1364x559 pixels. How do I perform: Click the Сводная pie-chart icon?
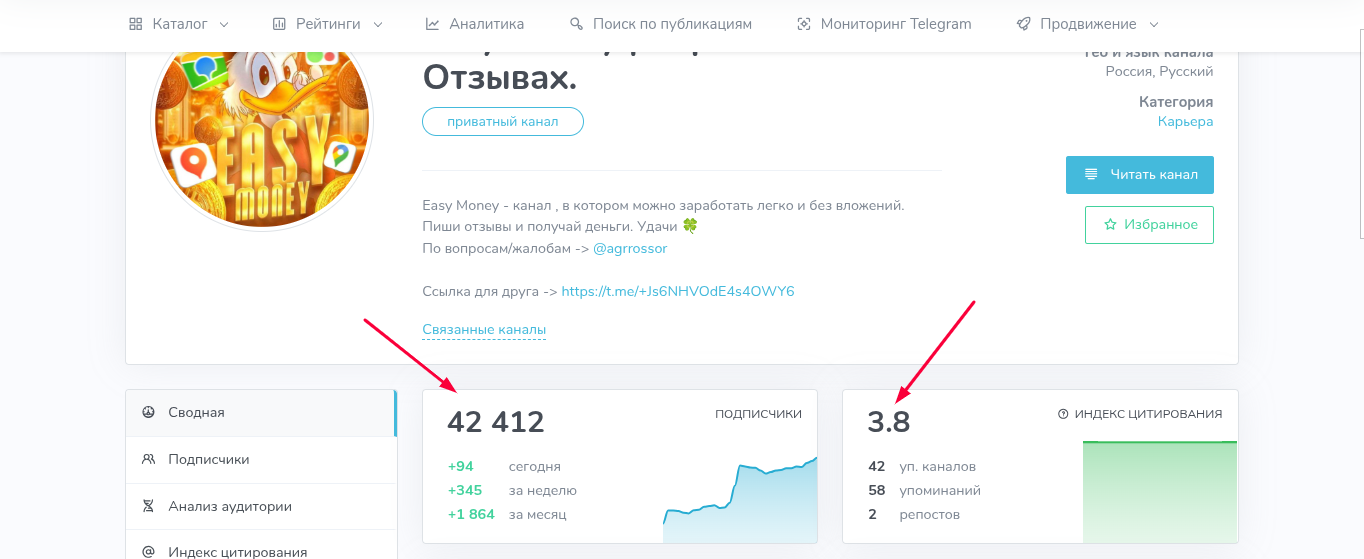click(148, 412)
